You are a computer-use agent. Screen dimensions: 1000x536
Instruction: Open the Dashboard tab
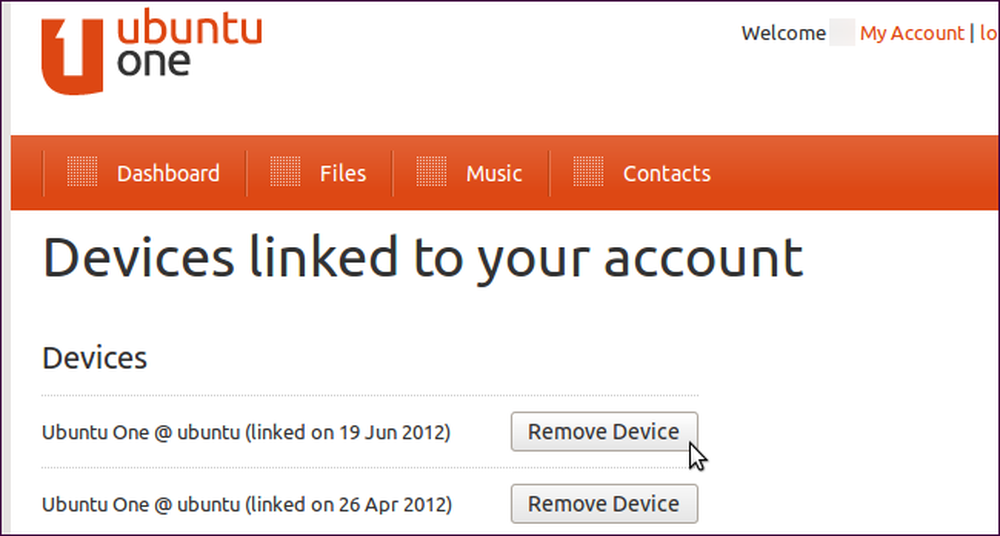tap(168, 174)
